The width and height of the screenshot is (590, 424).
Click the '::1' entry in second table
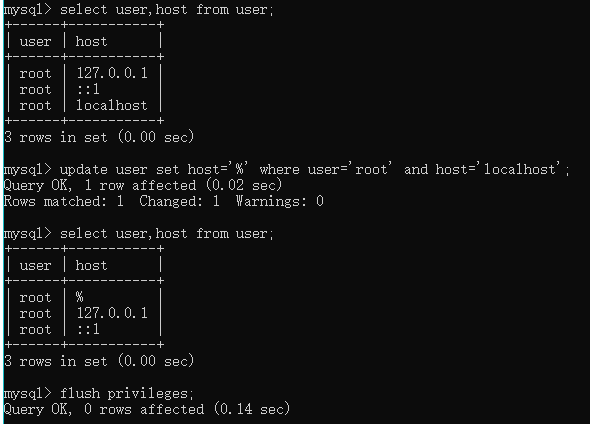(88, 330)
